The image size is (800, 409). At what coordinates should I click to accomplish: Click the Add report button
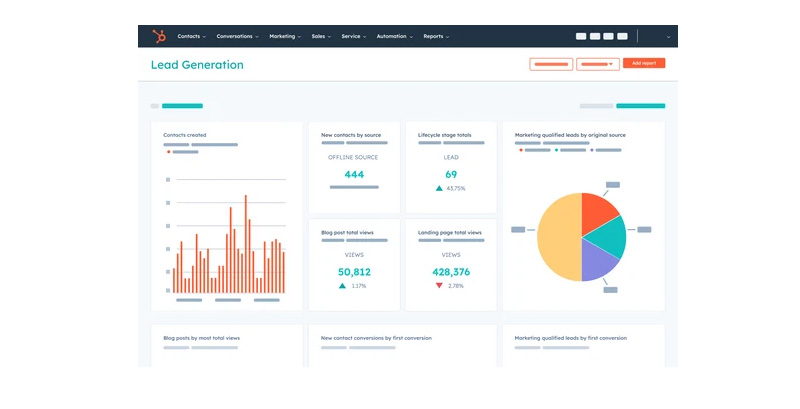coord(643,63)
